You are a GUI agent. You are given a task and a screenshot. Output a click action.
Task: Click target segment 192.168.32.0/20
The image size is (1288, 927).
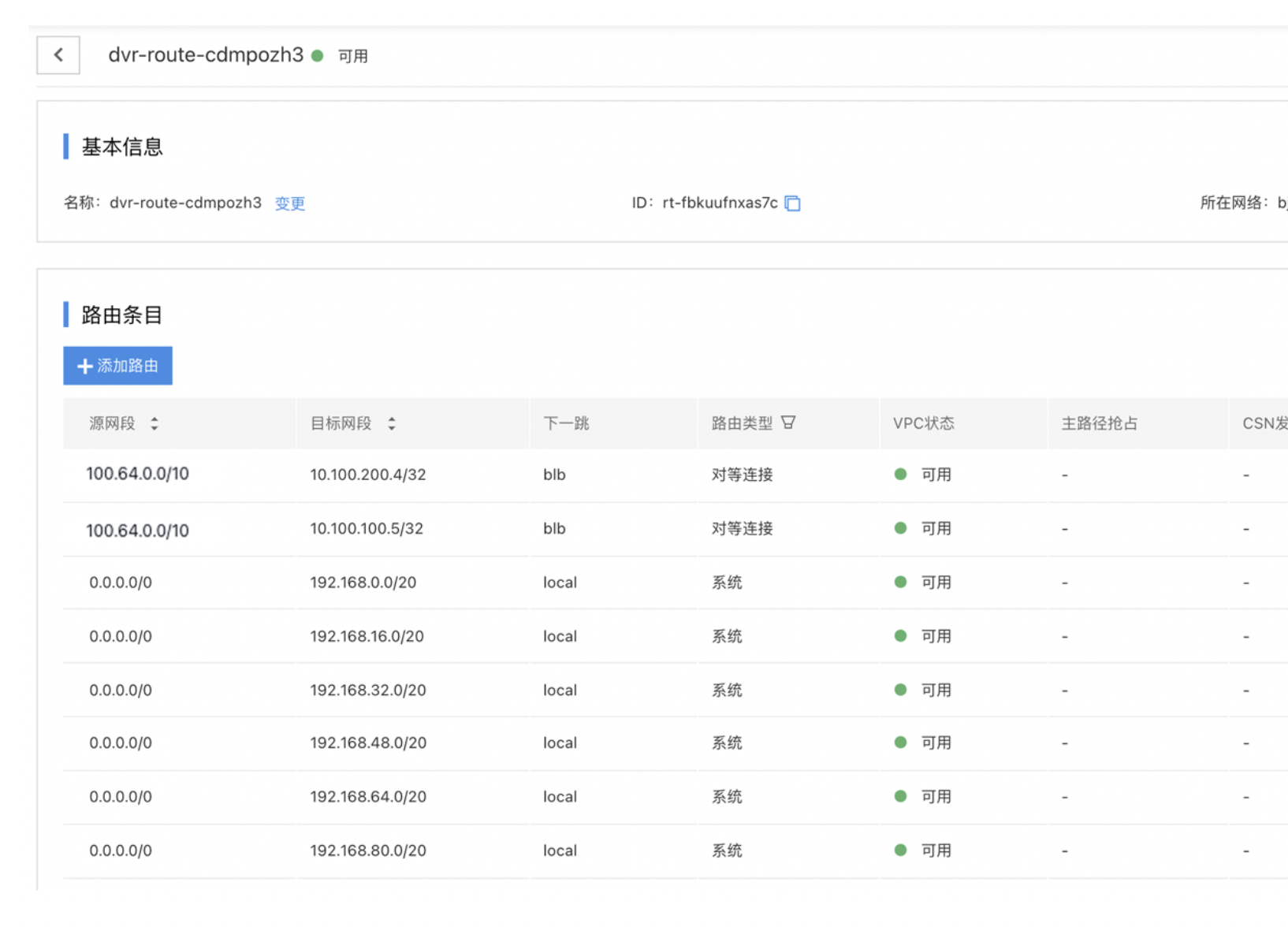click(368, 690)
